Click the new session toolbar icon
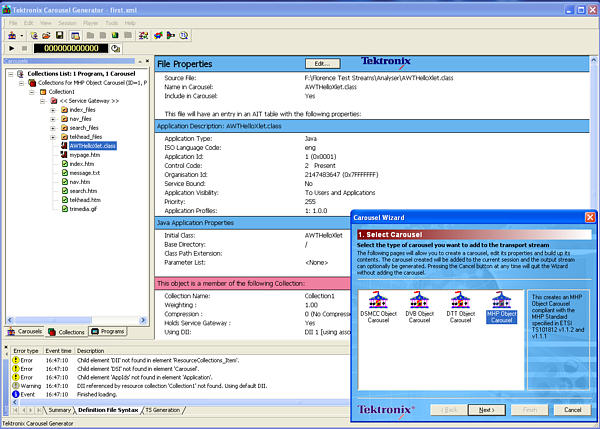 34,36
